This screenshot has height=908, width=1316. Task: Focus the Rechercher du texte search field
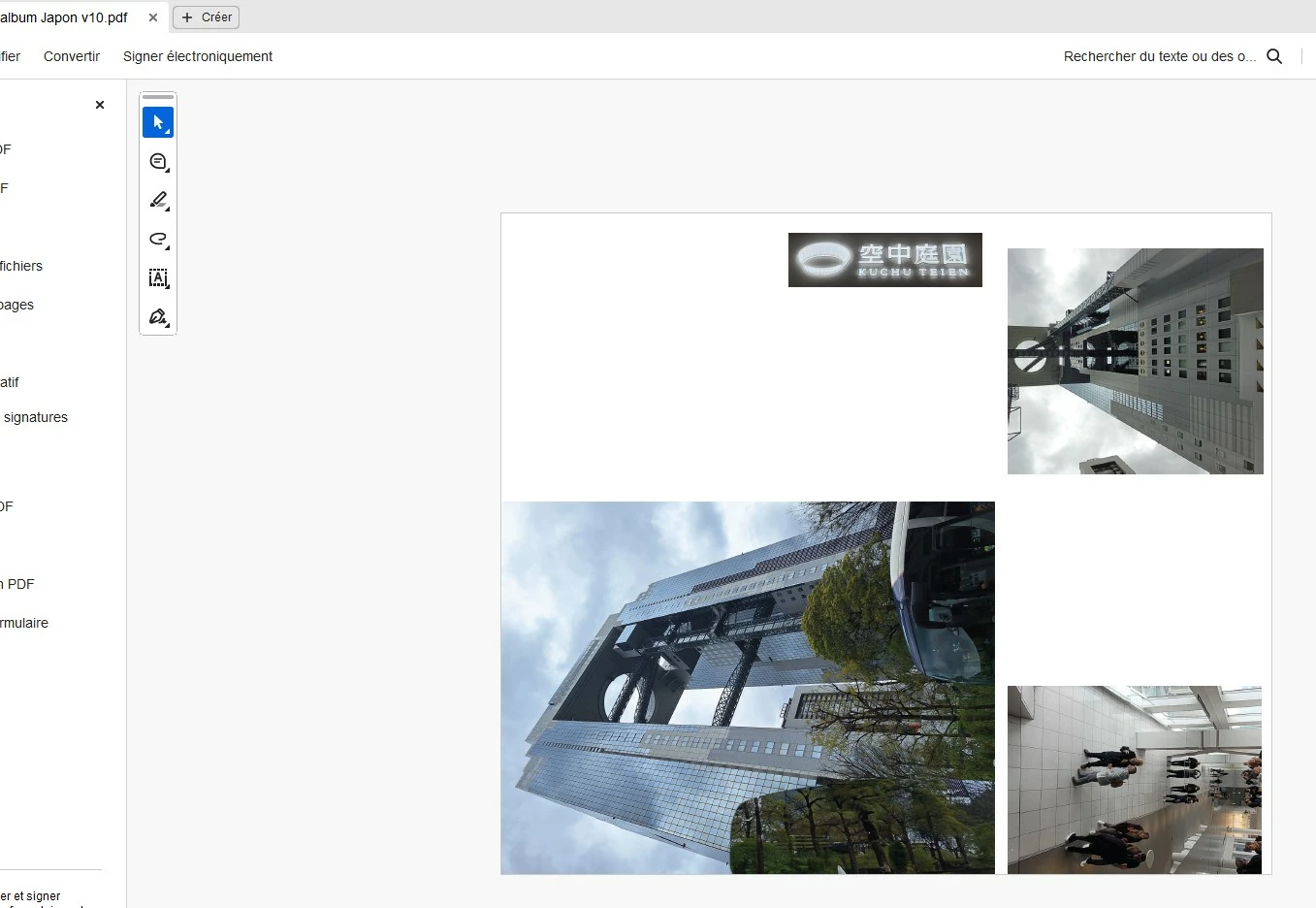click(1159, 56)
